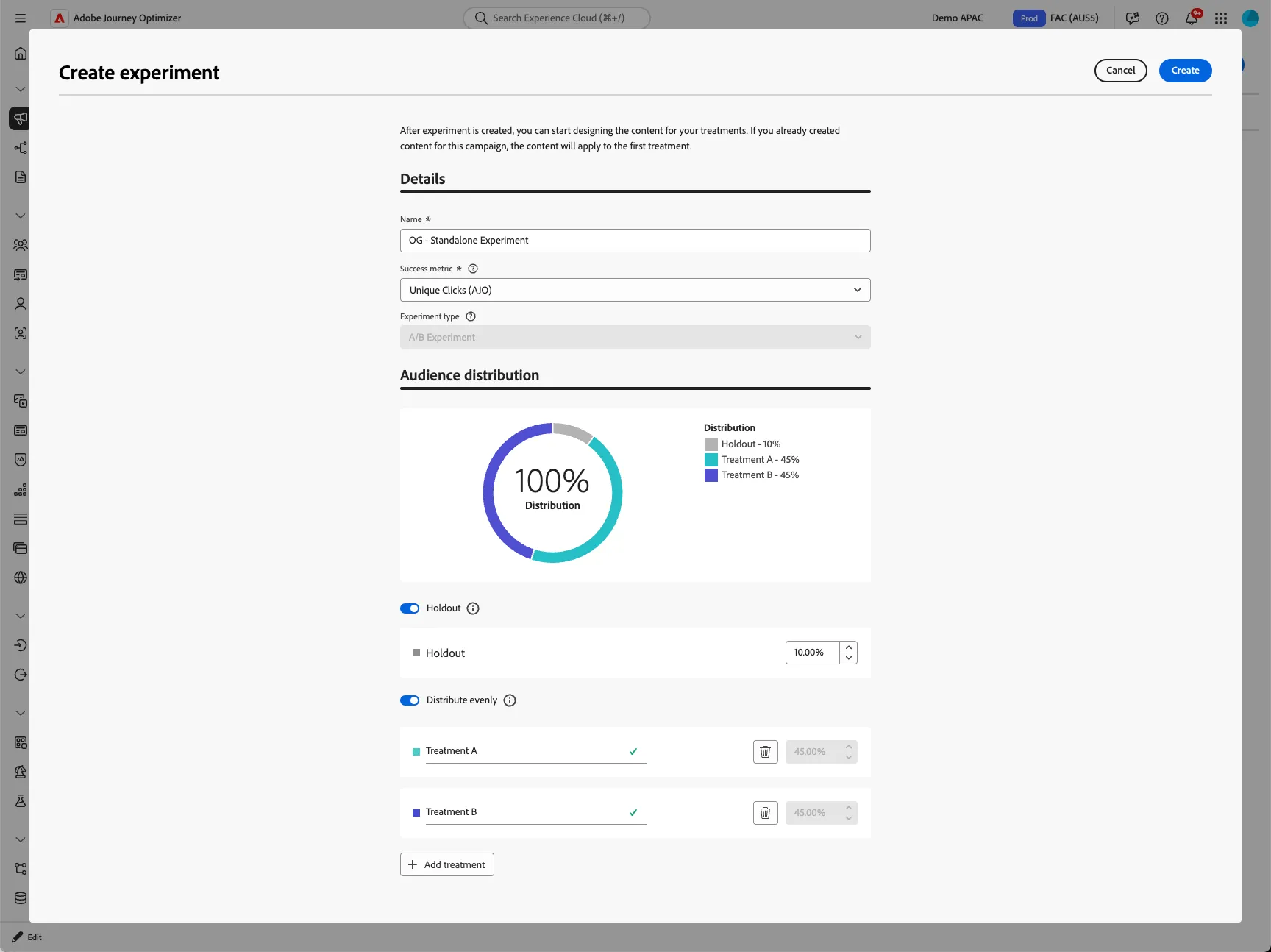Open the user profile avatar
This screenshot has height=952, width=1271.
click(1250, 18)
